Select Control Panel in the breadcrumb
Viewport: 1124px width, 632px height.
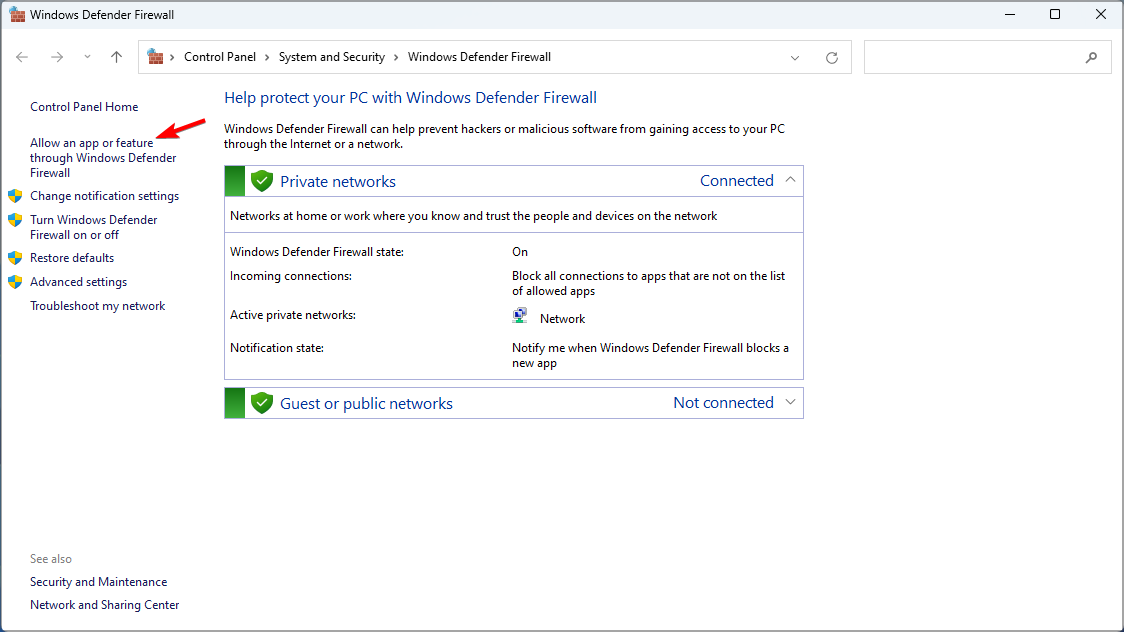pos(221,57)
